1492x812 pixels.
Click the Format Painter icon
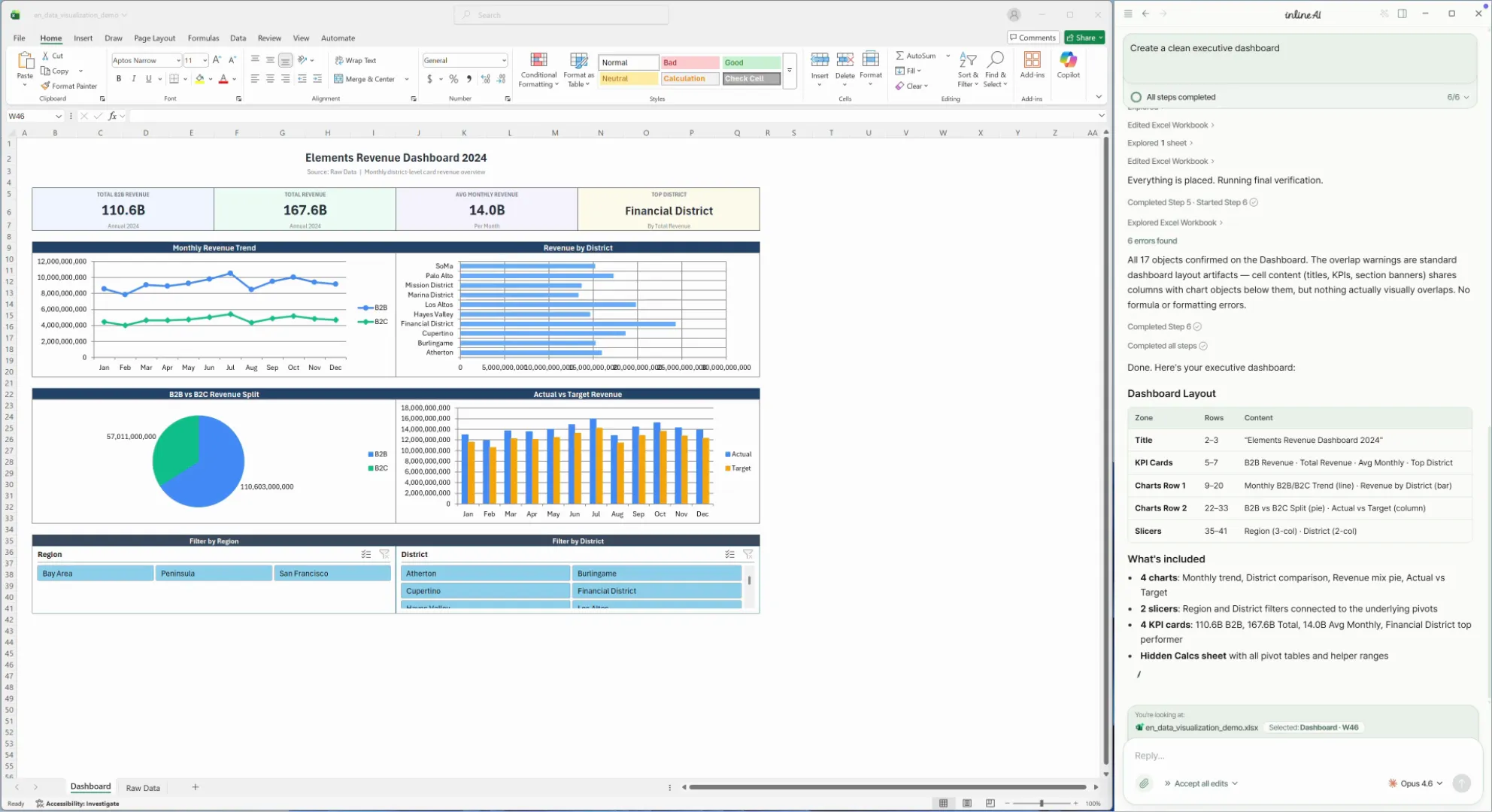pyautogui.click(x=46, y=86)
